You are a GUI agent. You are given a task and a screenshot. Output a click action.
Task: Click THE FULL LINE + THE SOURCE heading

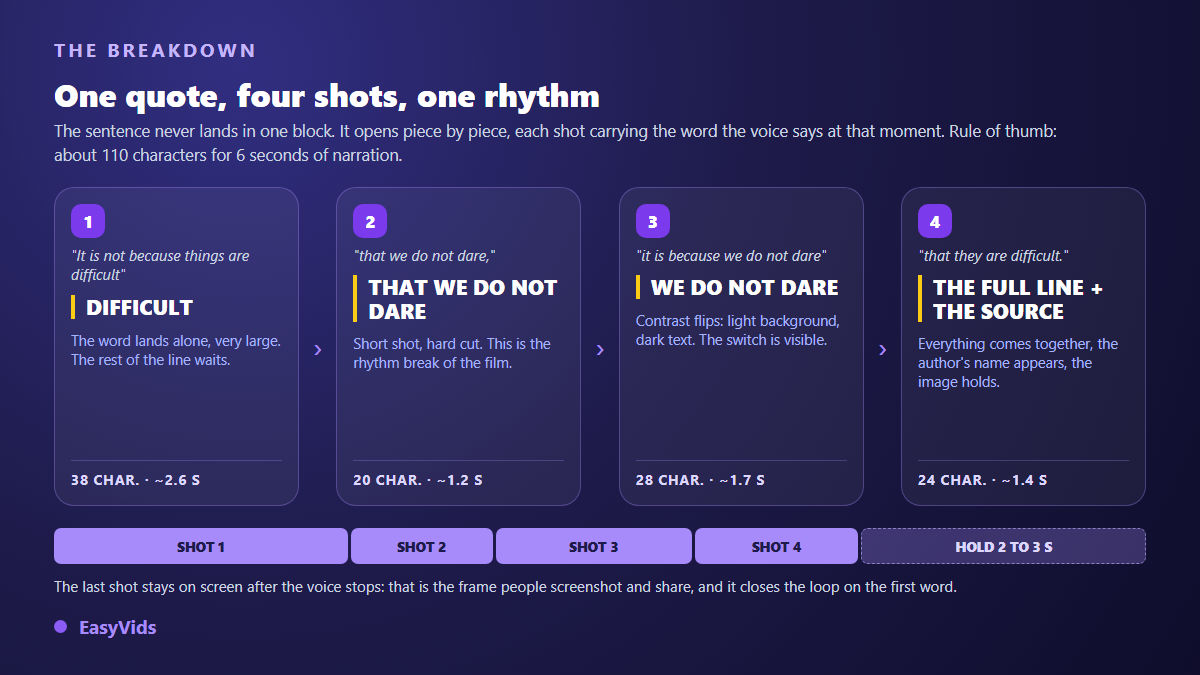(x=1018, y=299)
